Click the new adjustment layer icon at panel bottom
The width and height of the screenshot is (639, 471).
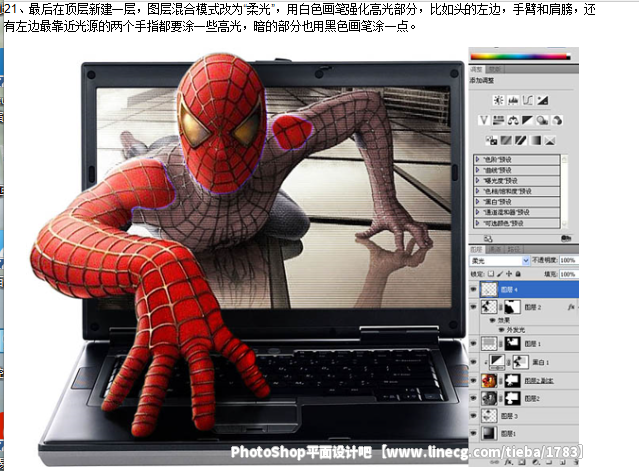[x=536, y=462]
